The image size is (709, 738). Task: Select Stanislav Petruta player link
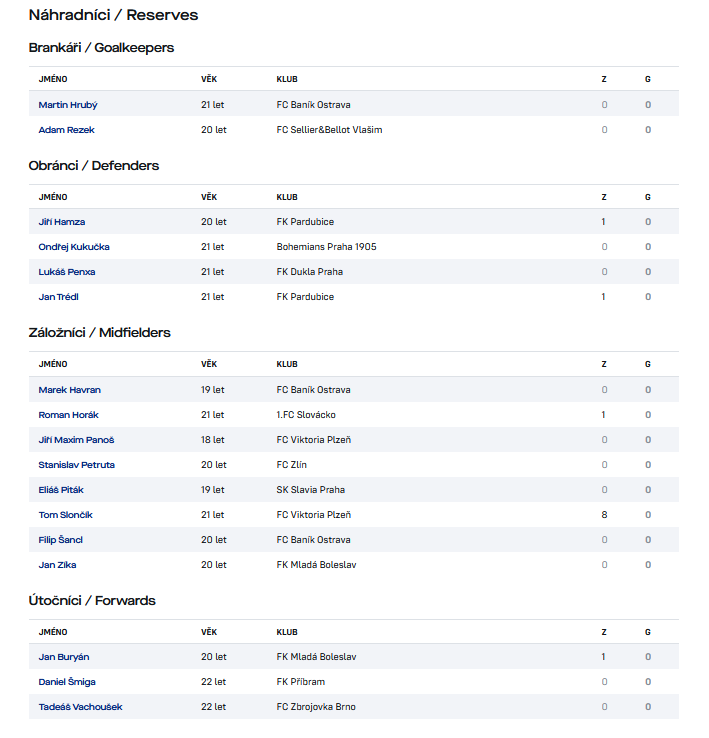pyautogui.click(x=76, y=465)
